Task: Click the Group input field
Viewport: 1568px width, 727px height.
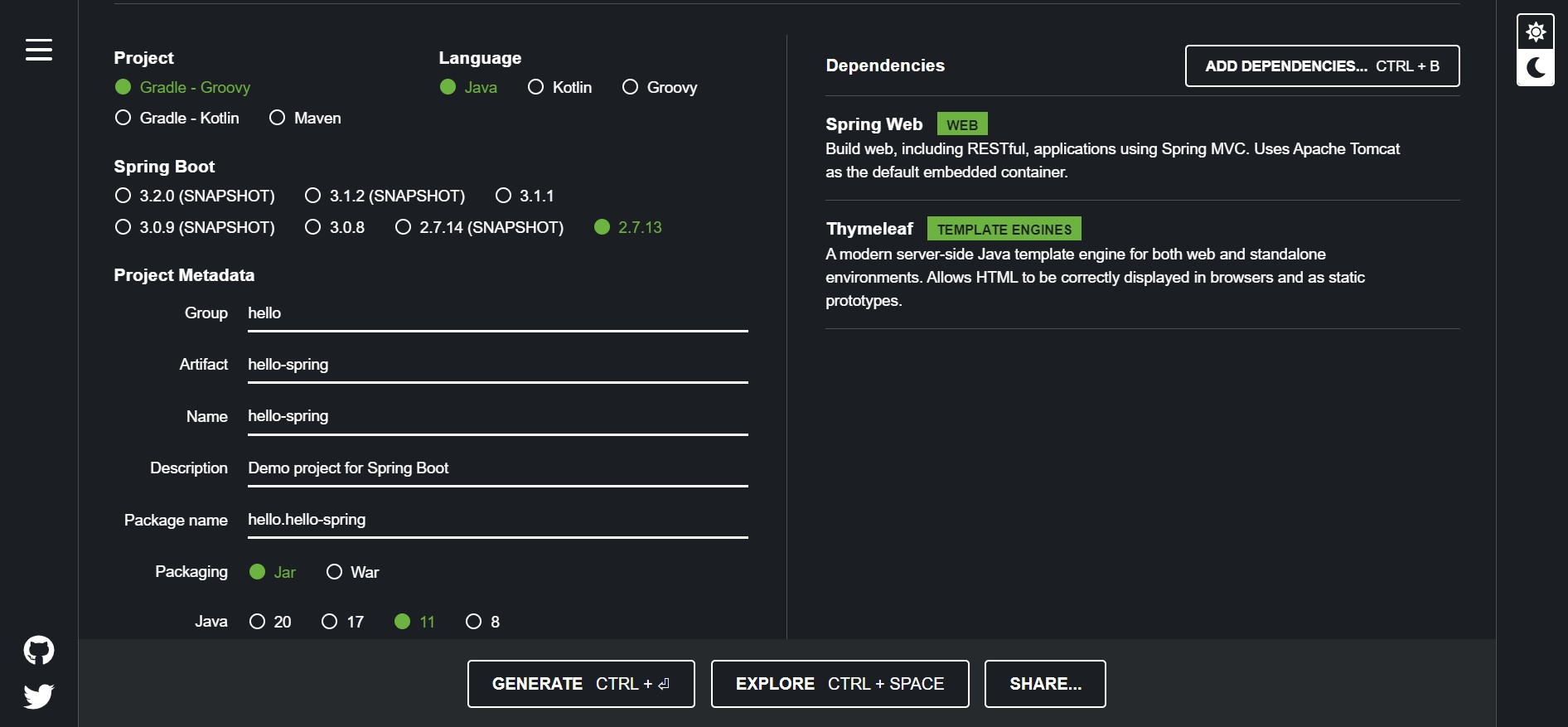Action: coord(498,314)
